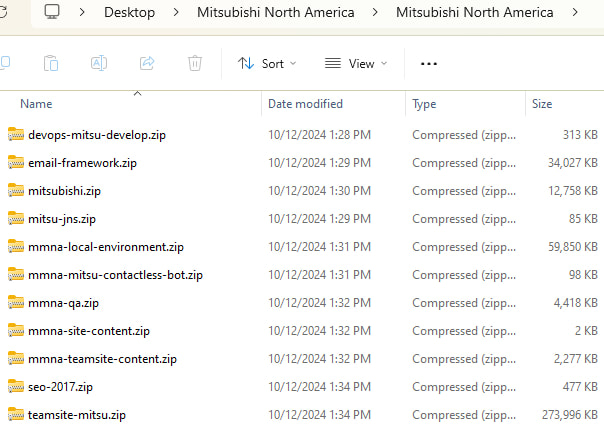Click mmna-teamsite-content.zip zip icon
This screenshot has width=604, height=427.
pos(16,358)
